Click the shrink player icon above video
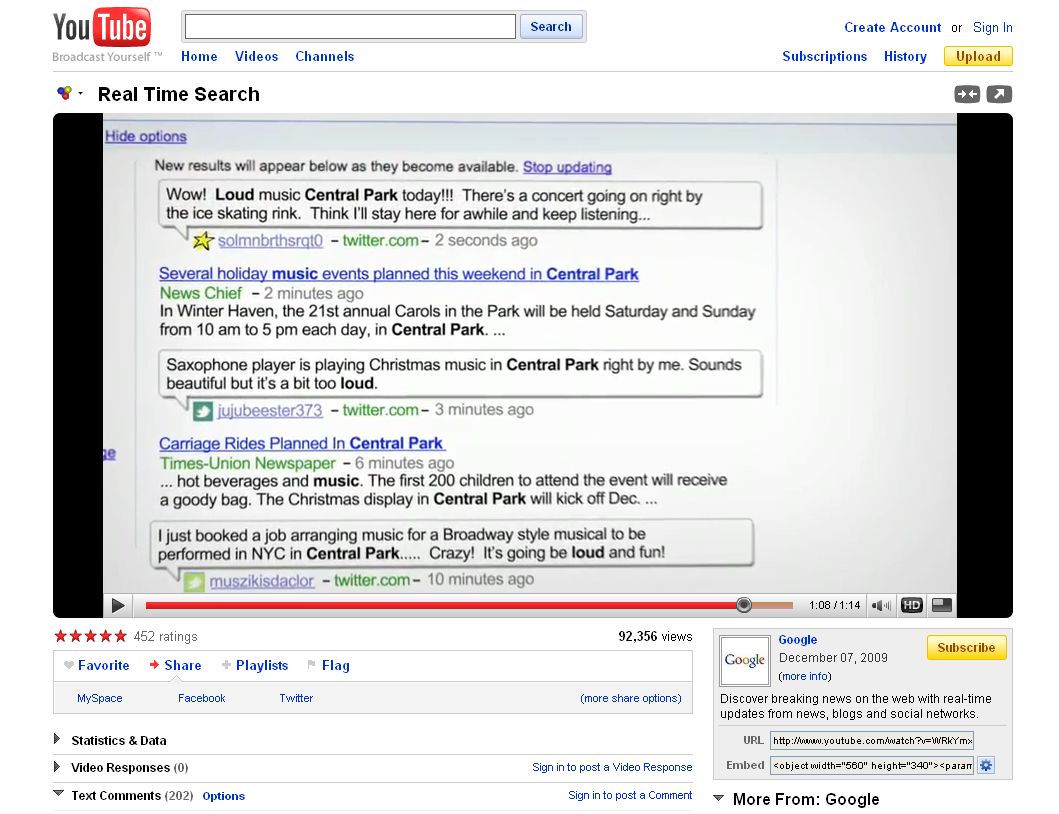1059x814 pixels. [x=967, y=94]
